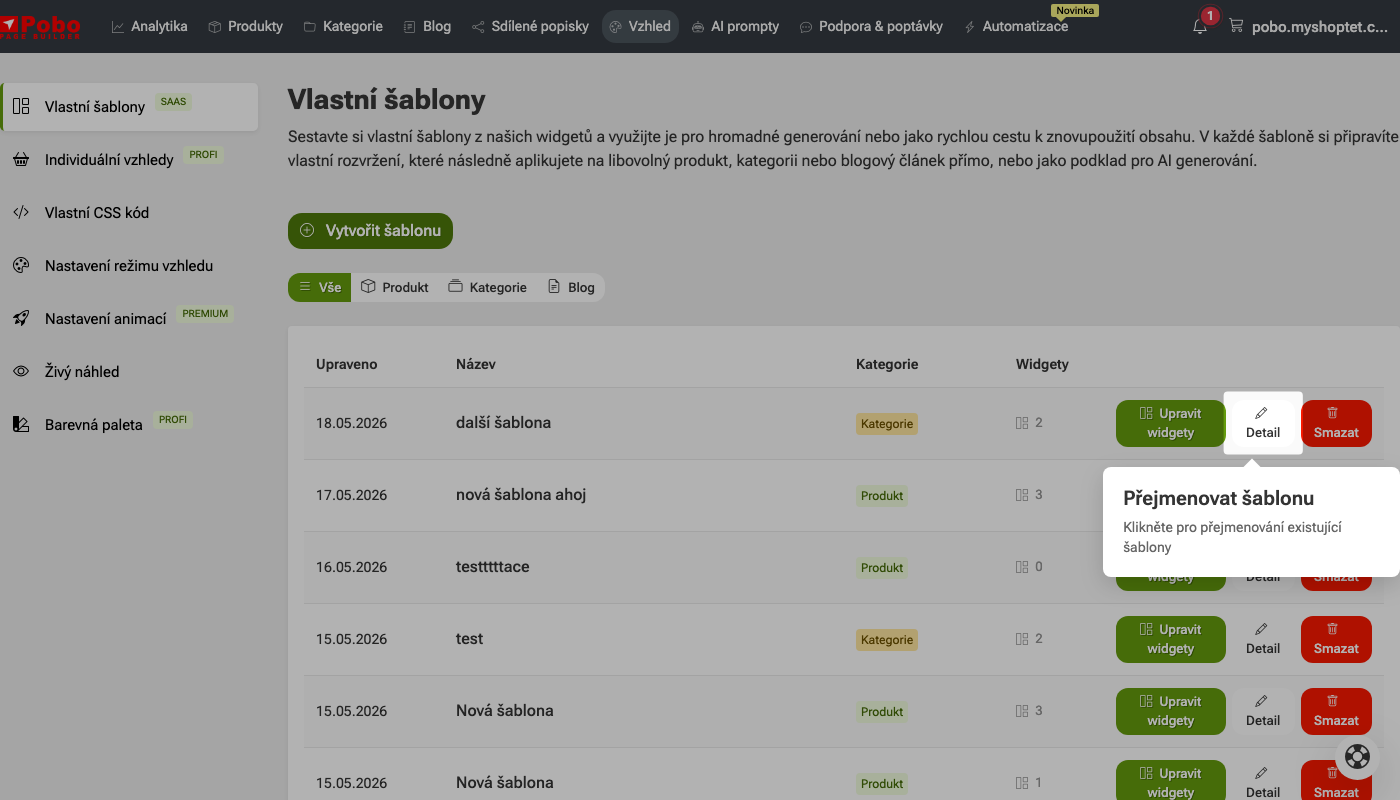
Task: Open Nastavení animací rocket item
Action: (x=129, y=319)
